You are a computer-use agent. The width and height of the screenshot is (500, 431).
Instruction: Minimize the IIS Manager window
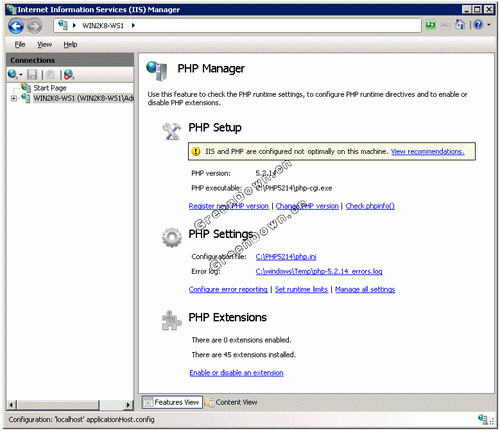(x=467, y=9)
